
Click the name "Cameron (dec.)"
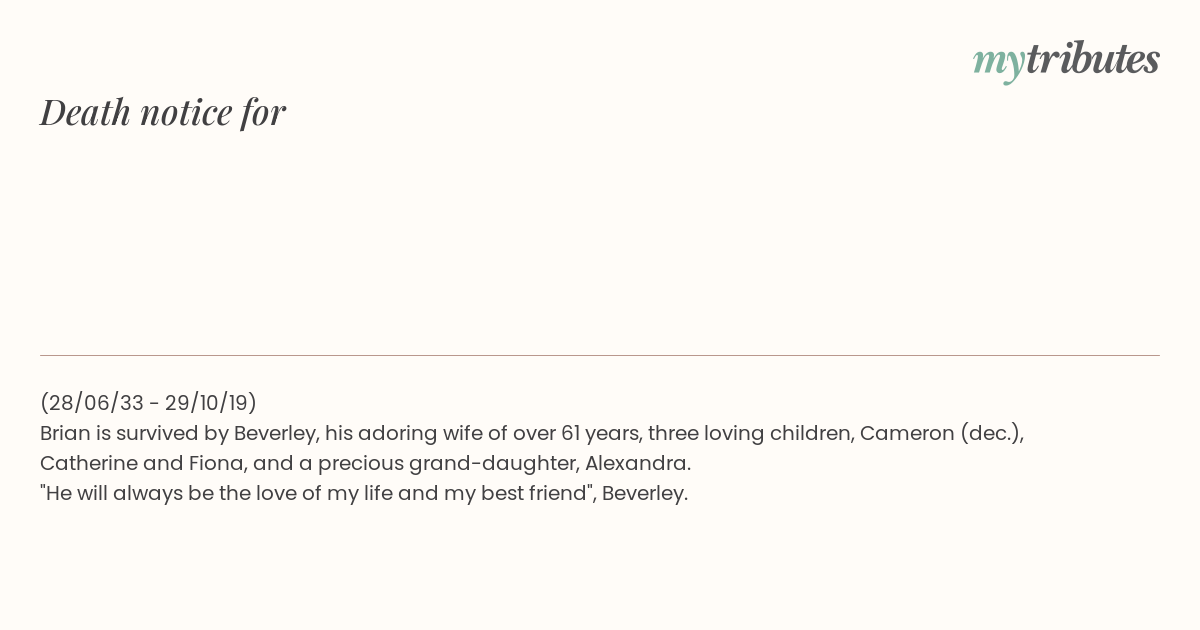point(942,434)
